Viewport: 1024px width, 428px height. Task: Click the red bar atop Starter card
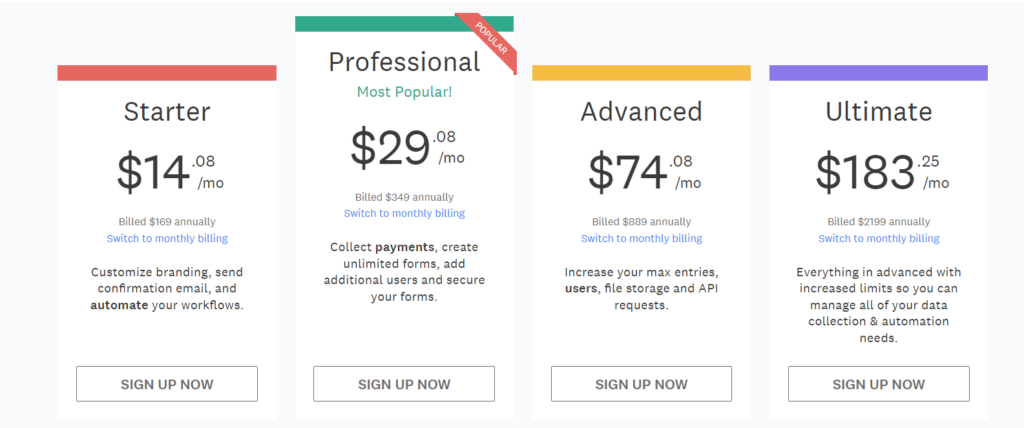point(167,73)
